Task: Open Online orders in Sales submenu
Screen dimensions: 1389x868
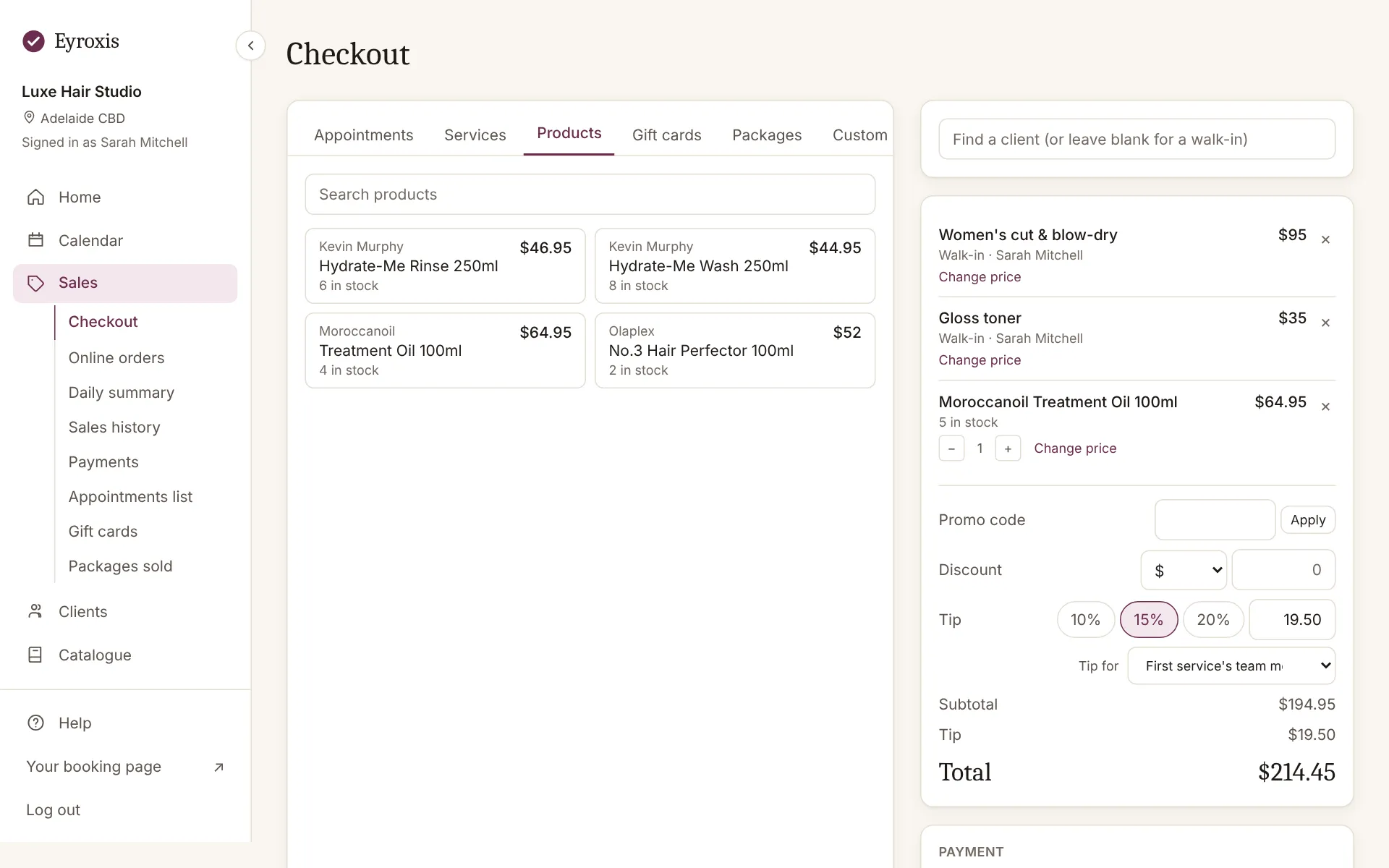Action: coord(116,358)
